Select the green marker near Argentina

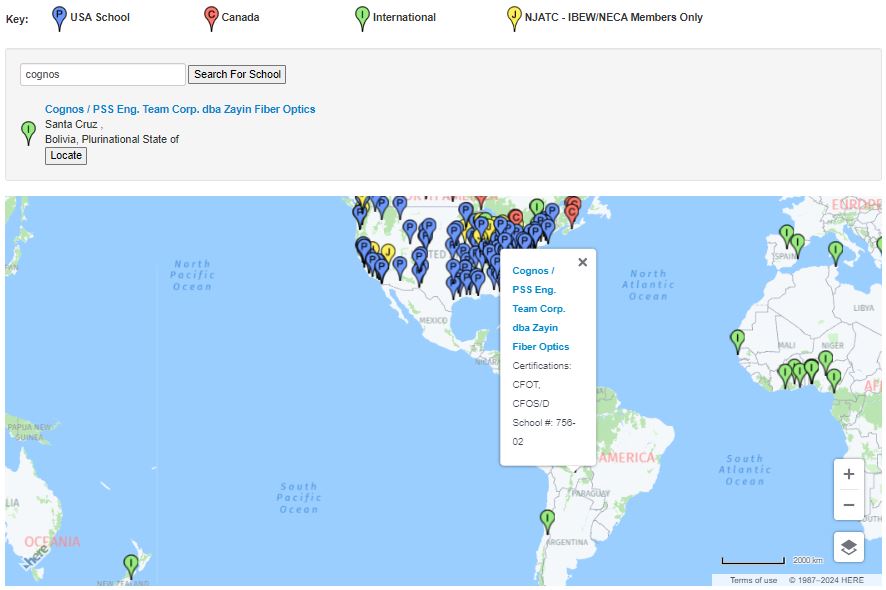pyautogui.click(x=547, y=520)
